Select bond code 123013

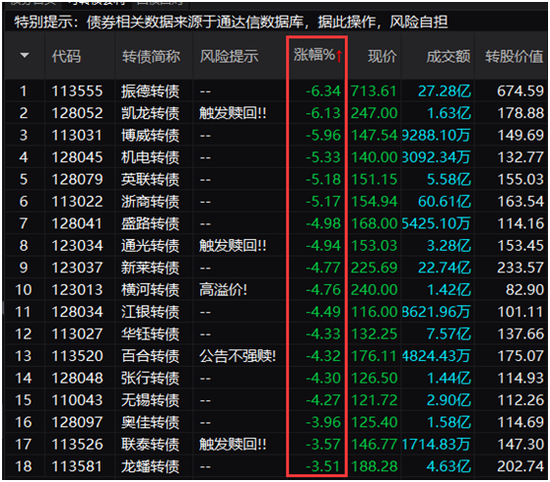point(77,290)
